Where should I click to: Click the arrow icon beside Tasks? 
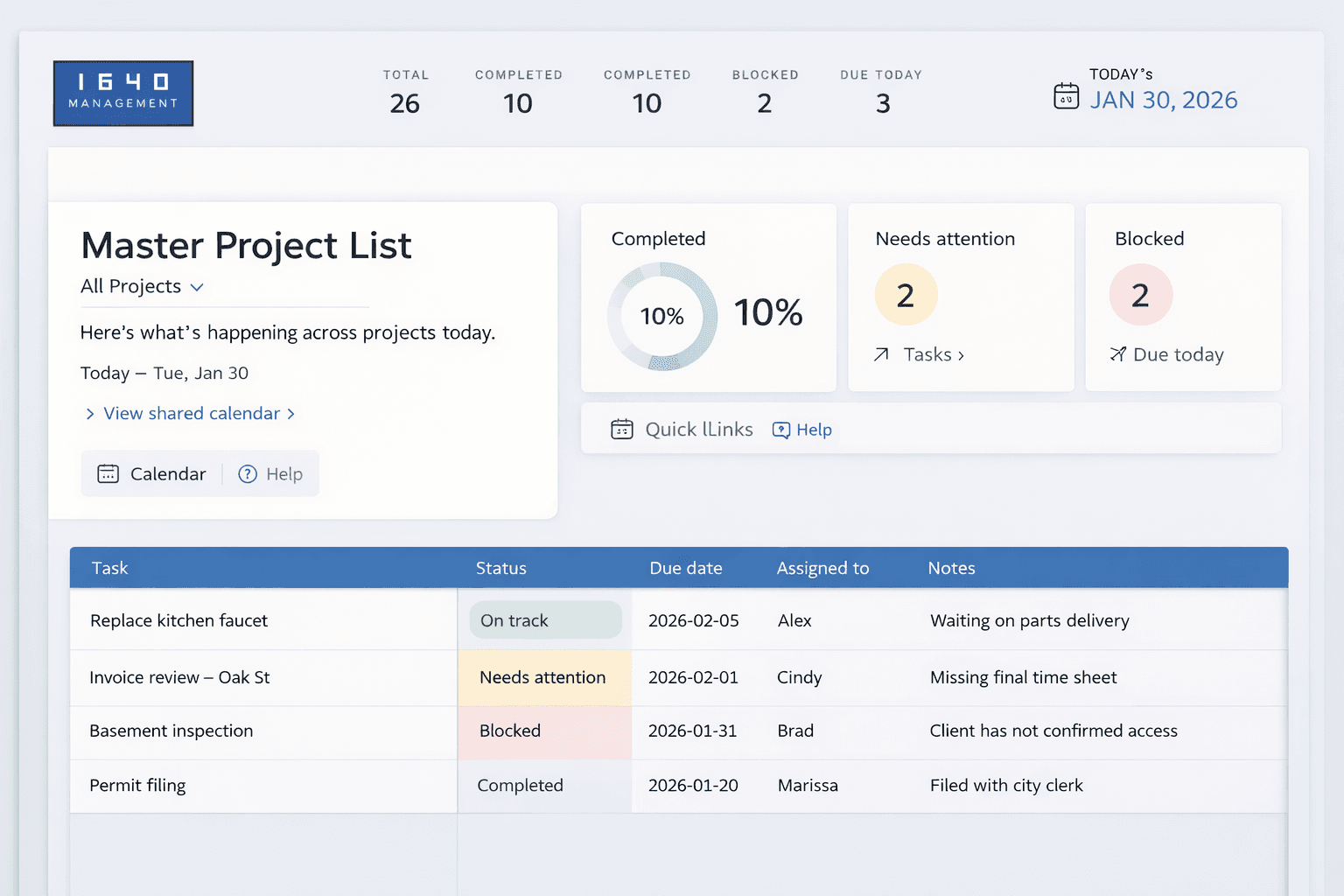point(881,354)
